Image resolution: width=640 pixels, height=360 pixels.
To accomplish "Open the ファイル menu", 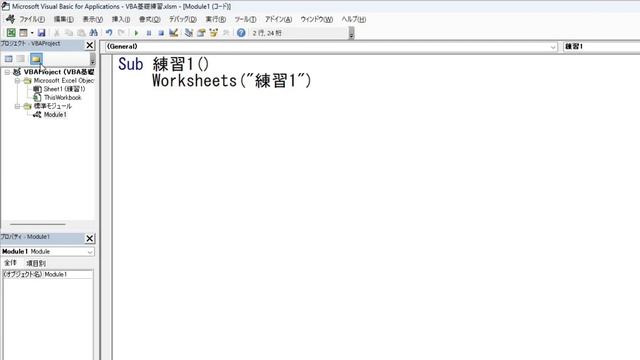I will [32, 19].
